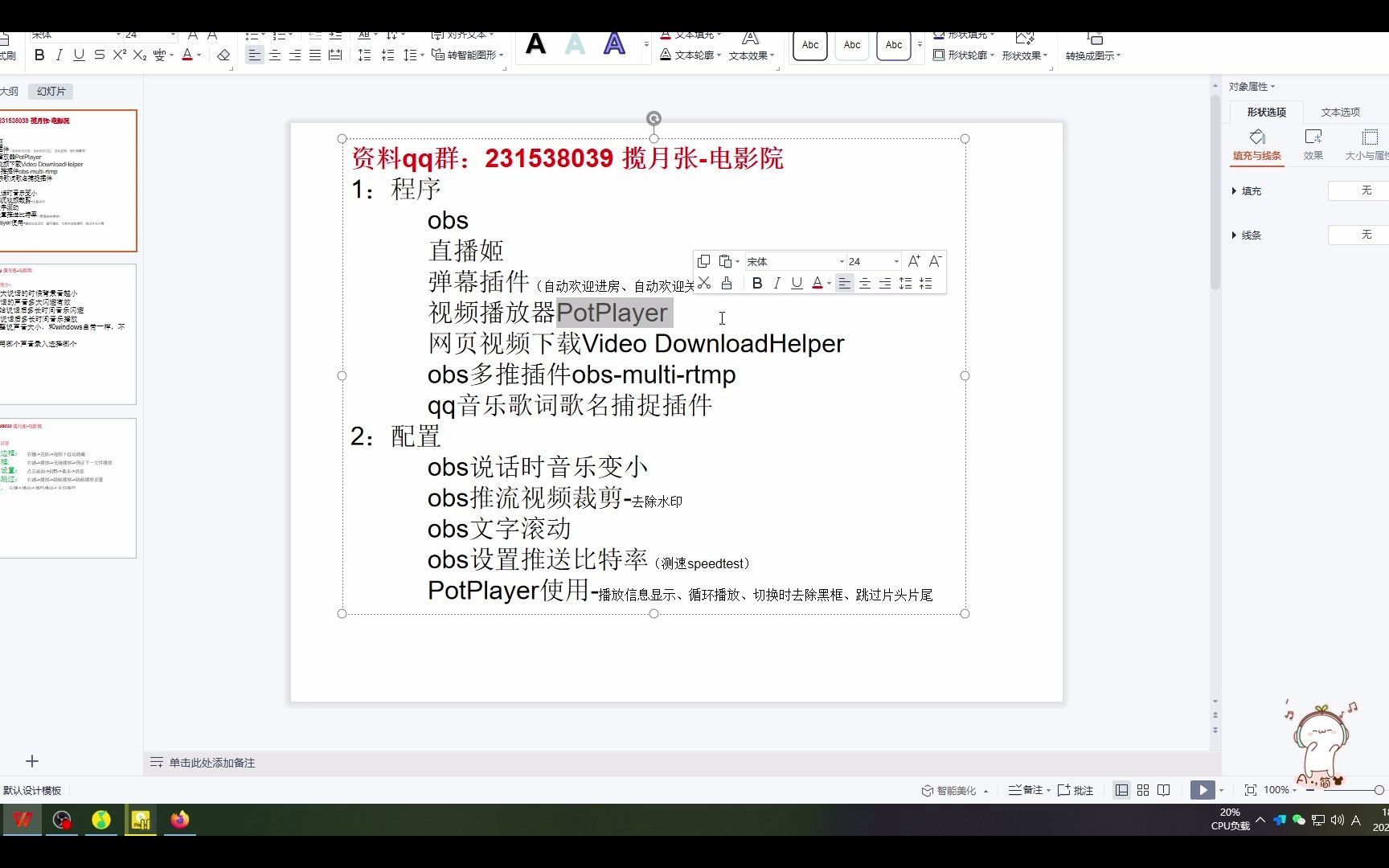
Task: Toggle italic in the main ribbon
Action: 59,55
